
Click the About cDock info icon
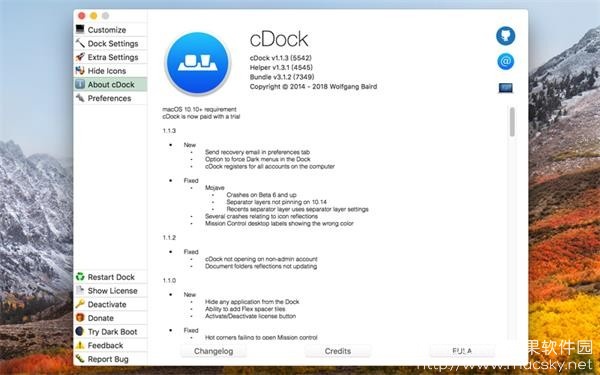click(80, 84)
